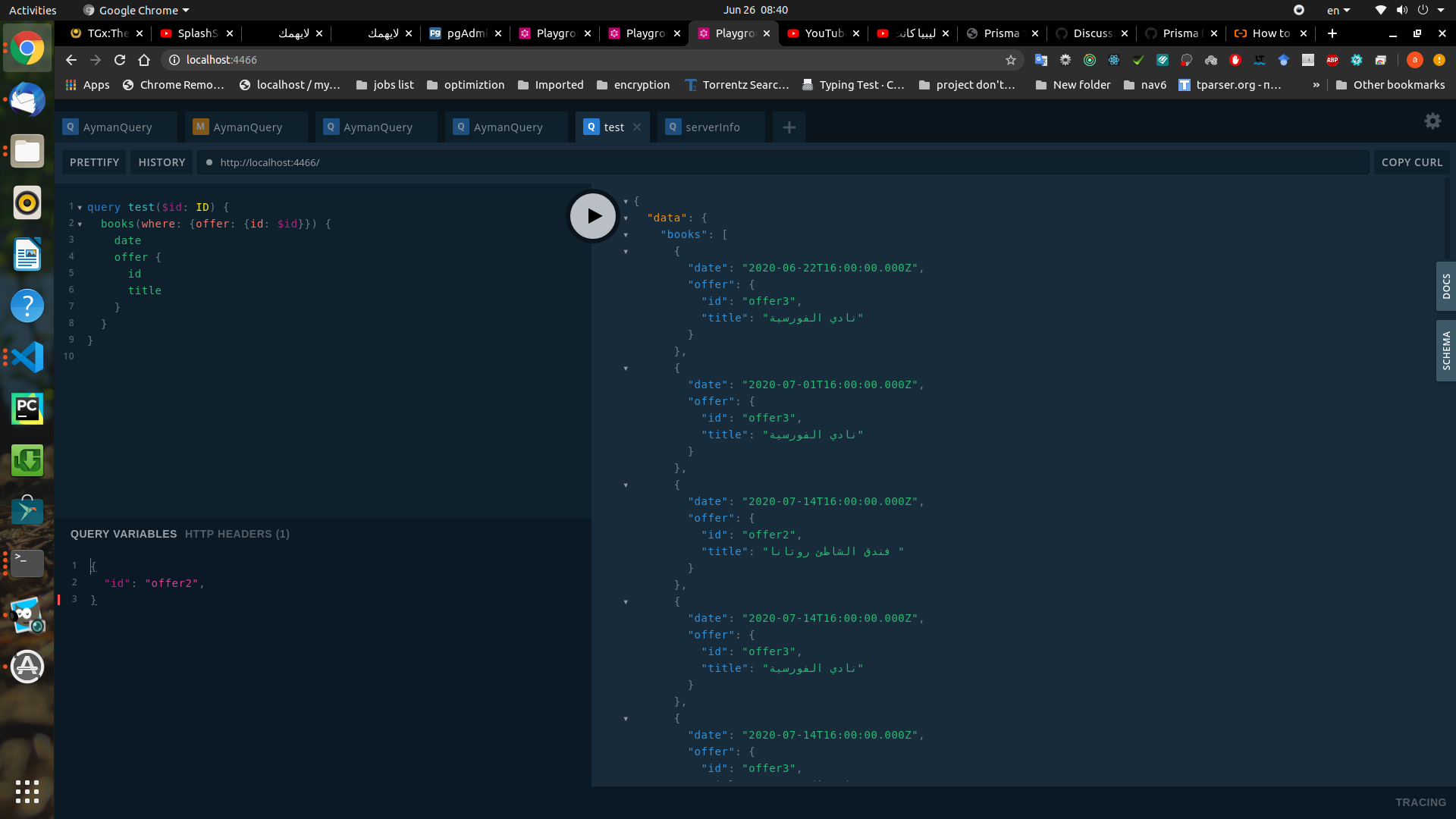Open the HTTP HEADERS (1) tab

click(x=237, y=534)
